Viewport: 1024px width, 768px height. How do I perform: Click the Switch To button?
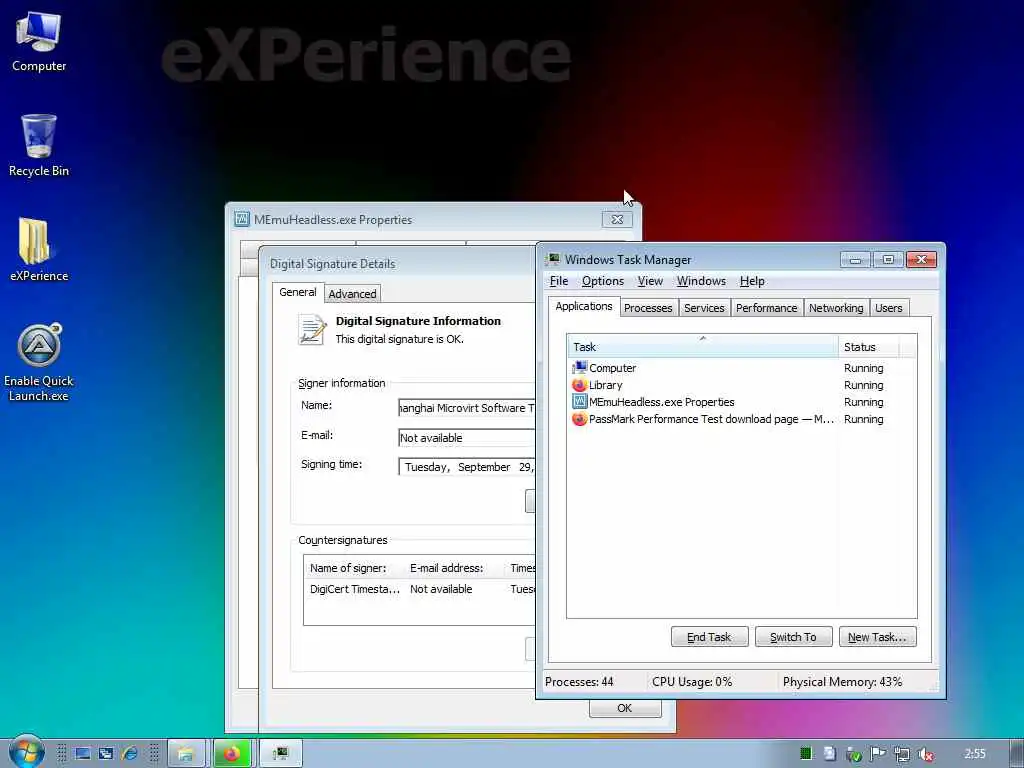(793, 637)
